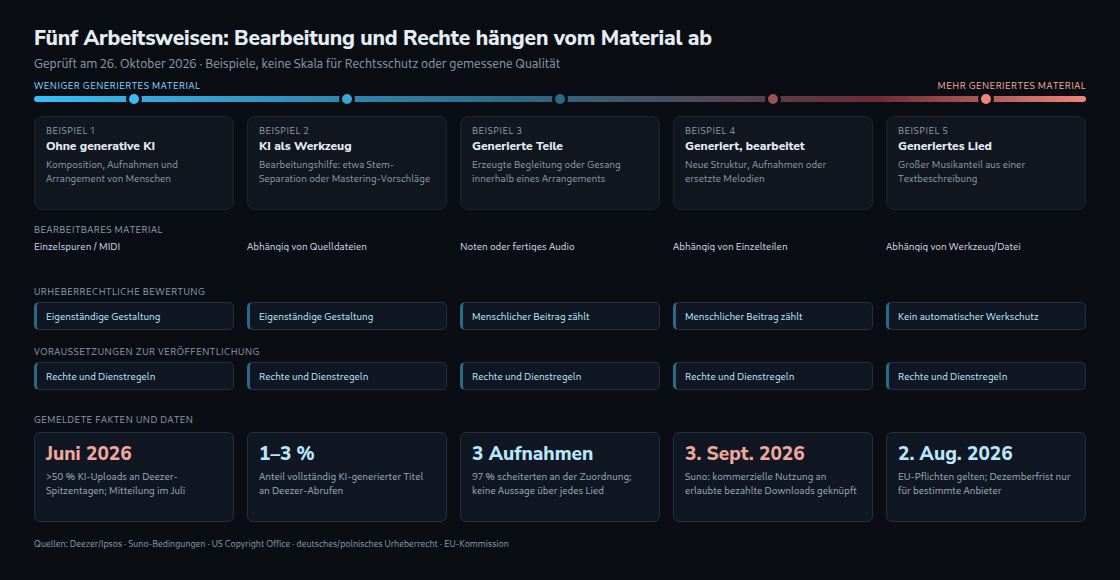Select the 'Abhängig von Quelldateien' entry

click(307, 247)
